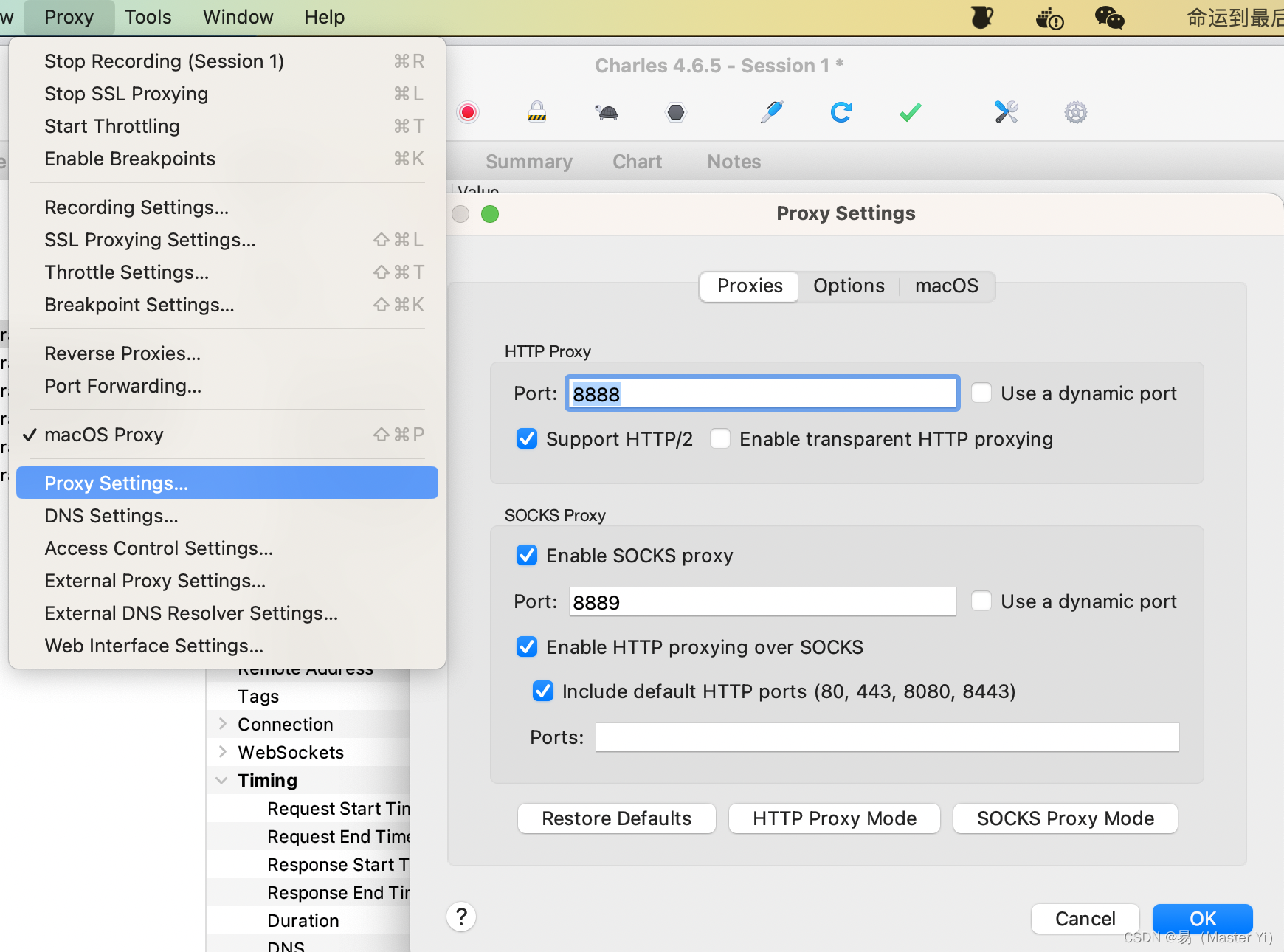Open External DNS Resolver Settings...
The image size is (1284, 952).
(227, 613)
